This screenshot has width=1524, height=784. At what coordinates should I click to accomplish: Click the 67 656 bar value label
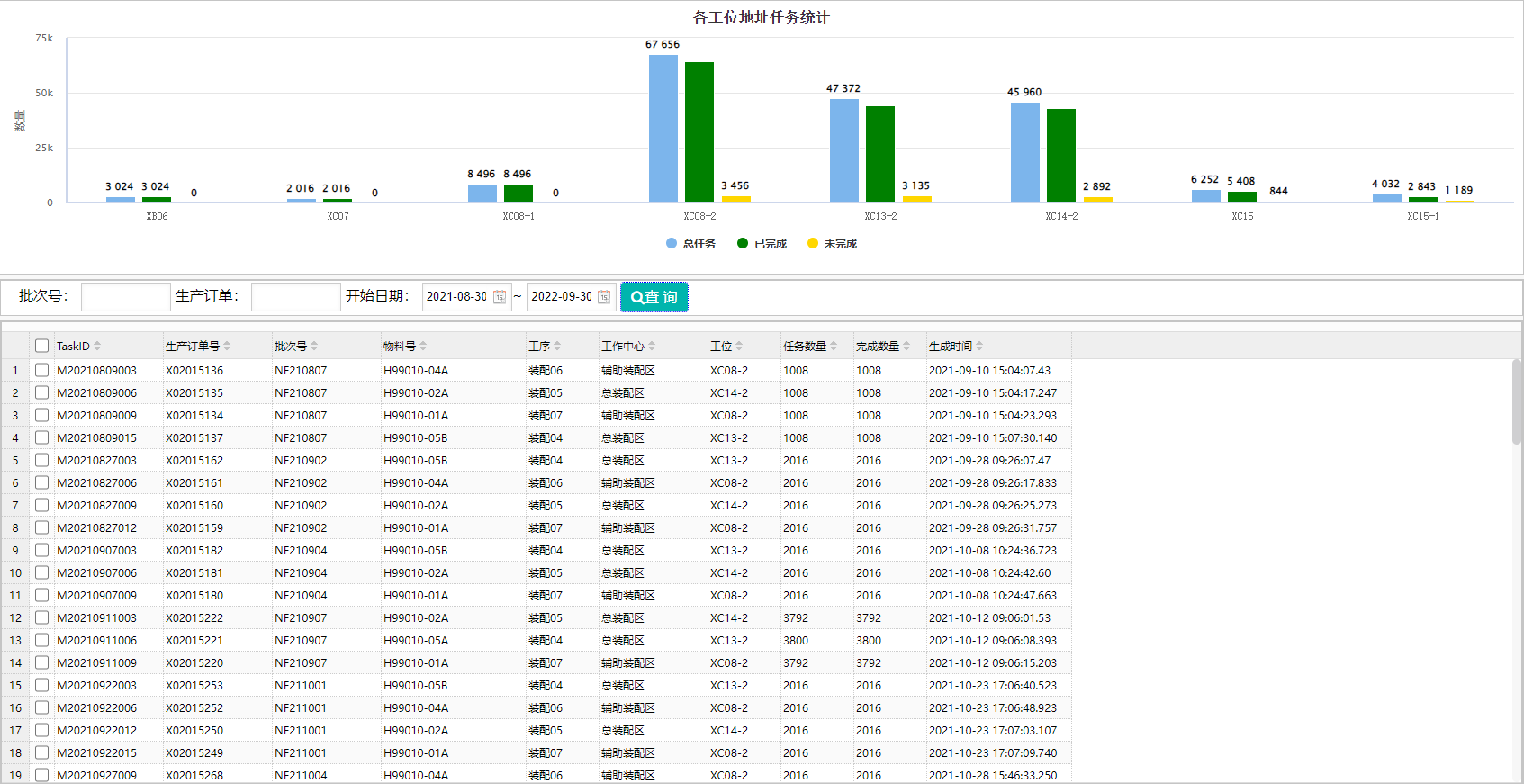click(x=663, y=44)
